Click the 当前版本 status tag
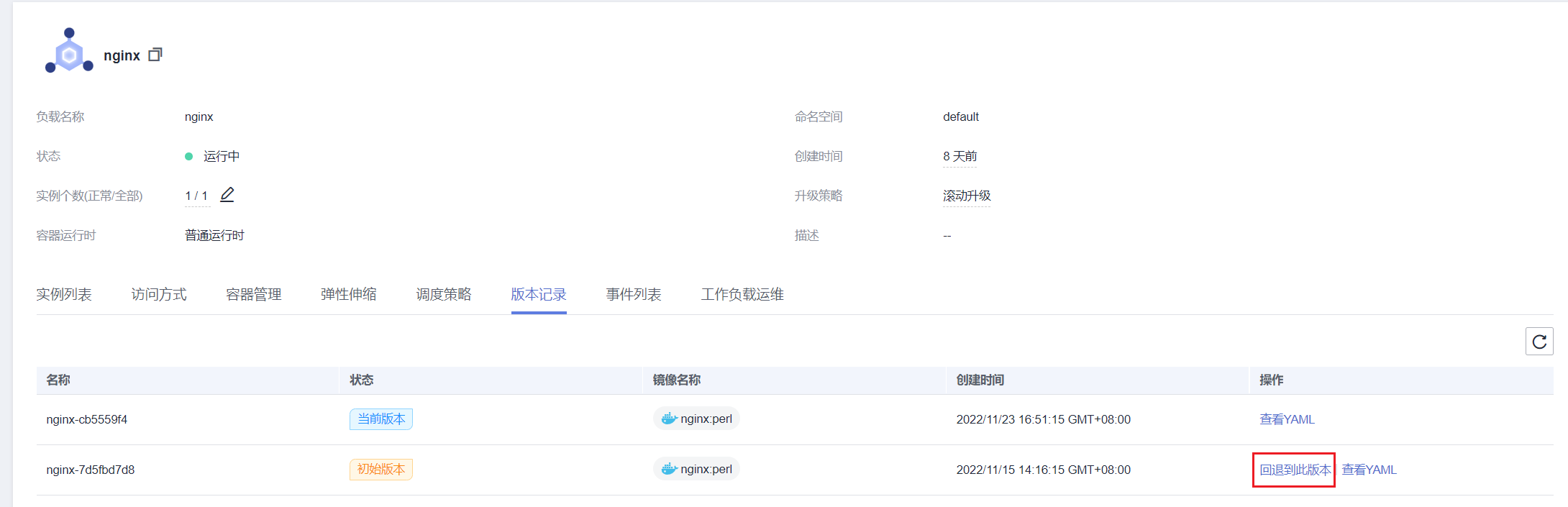Screen dimensions: 1568x507 tap(381, 419)
